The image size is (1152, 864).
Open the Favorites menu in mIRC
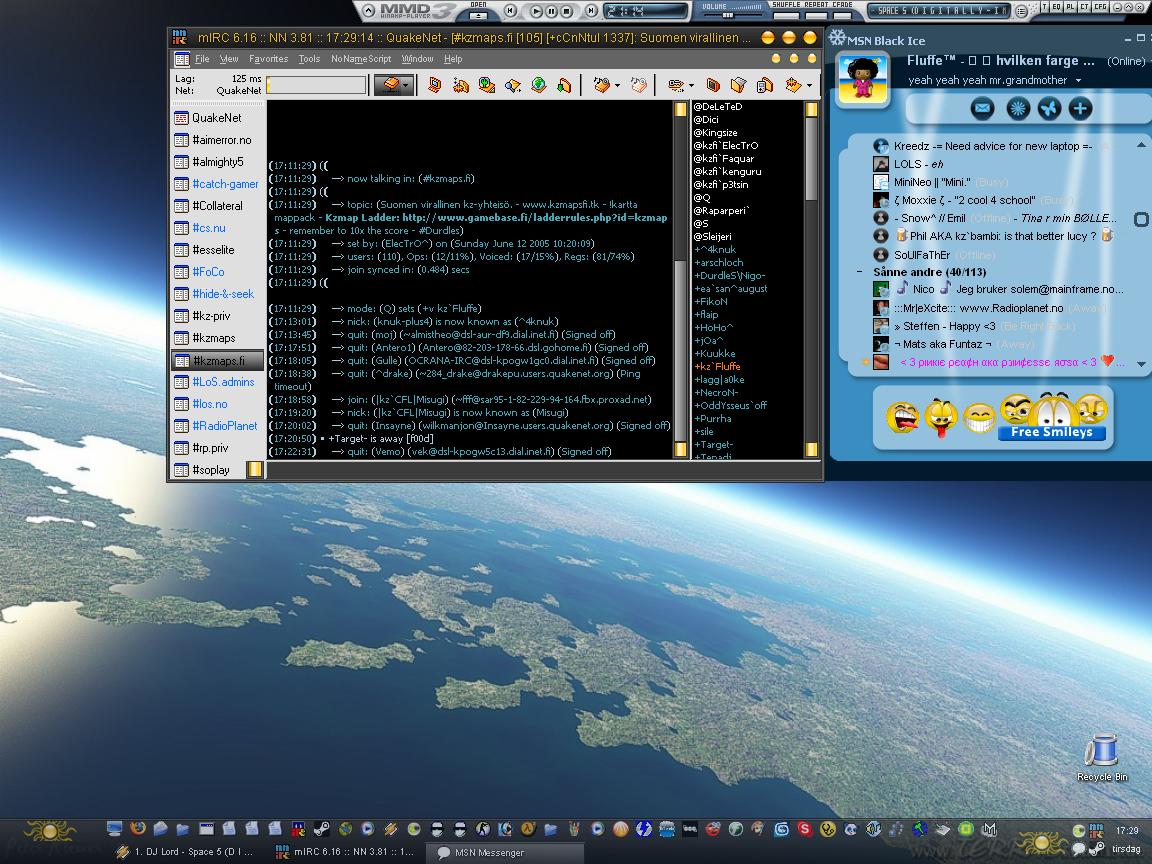click(x=268, y=59)
